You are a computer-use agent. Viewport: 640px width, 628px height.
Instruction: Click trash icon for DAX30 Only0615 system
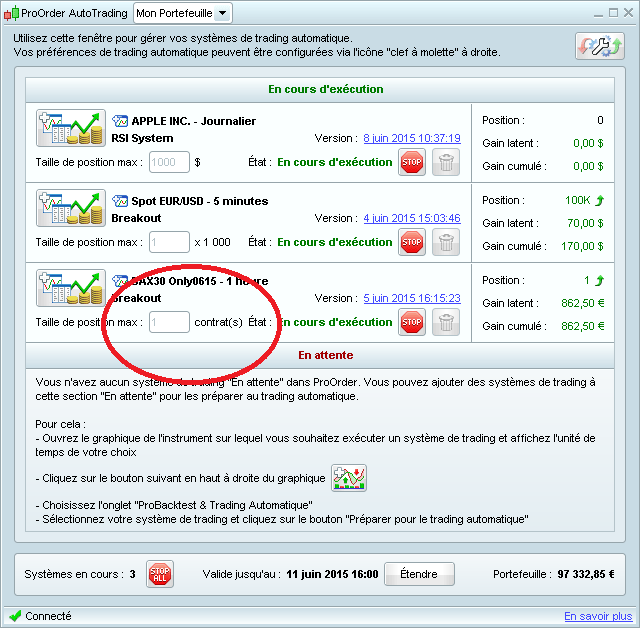446,322
